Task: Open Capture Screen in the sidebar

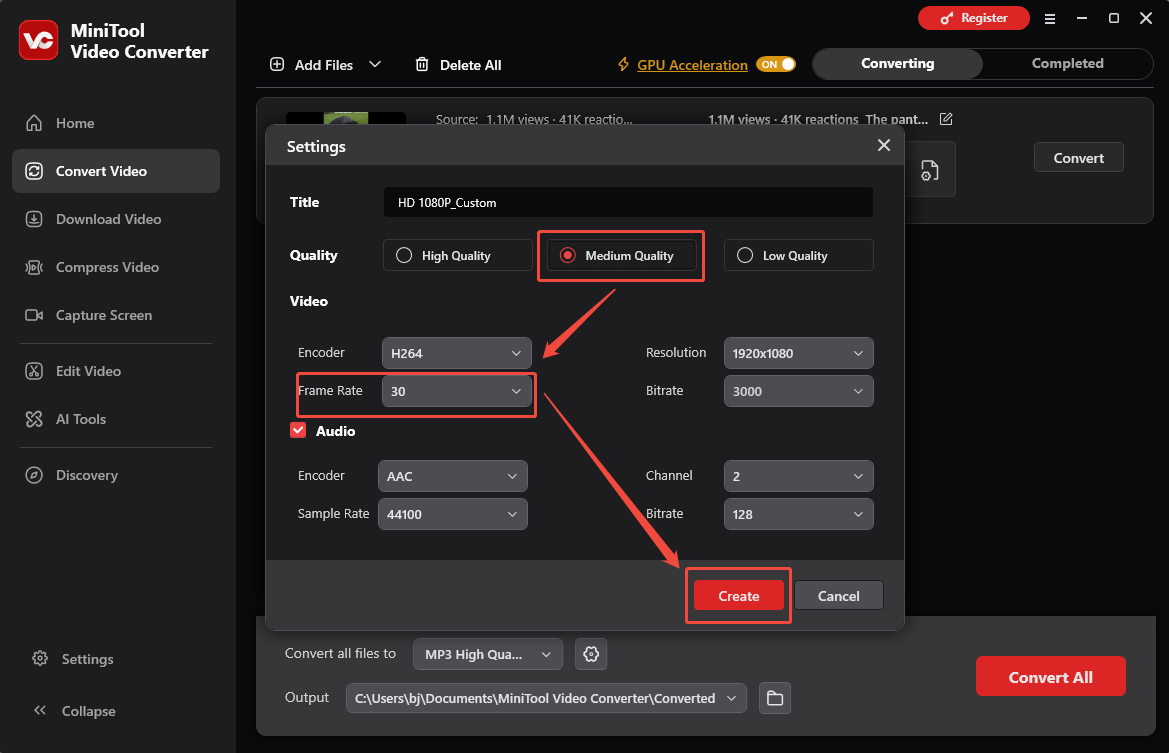Action: point(116,315)
